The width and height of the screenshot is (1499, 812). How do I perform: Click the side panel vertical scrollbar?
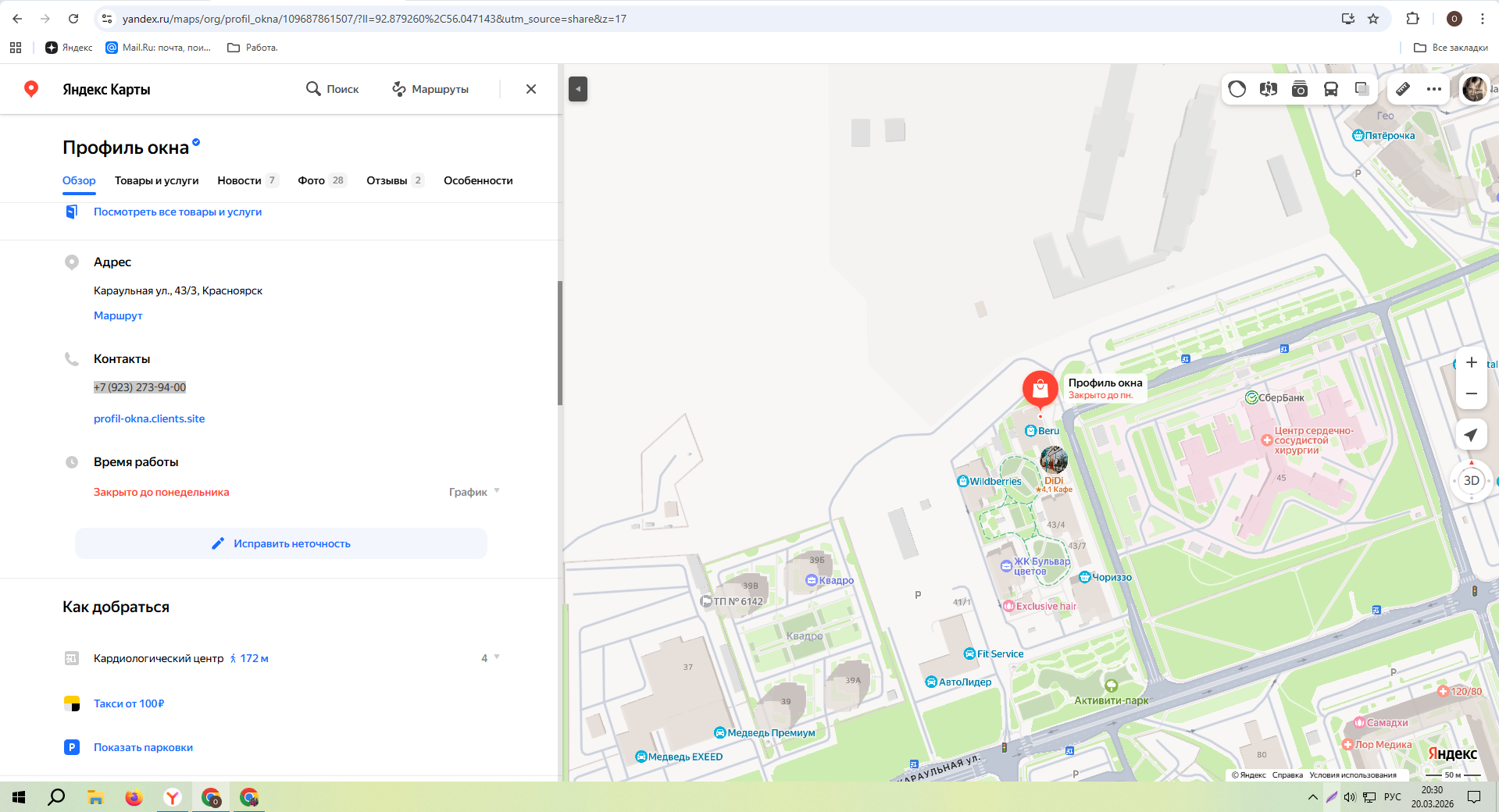point(560,343)
